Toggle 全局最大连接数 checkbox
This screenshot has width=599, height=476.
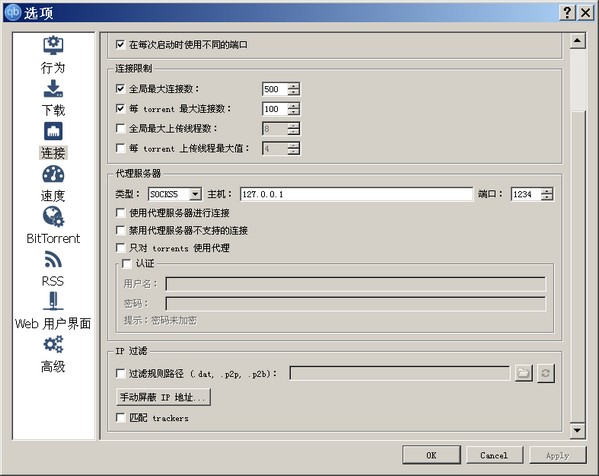tap(120, 89)
